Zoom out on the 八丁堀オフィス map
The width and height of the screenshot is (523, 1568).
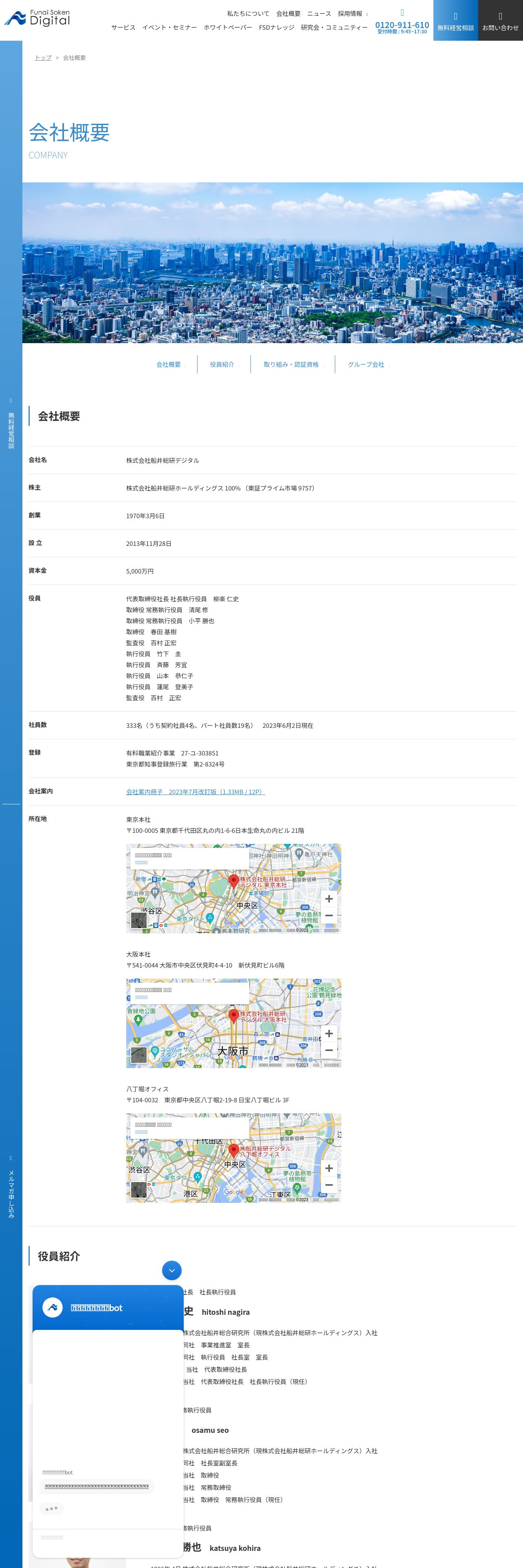coord(329,1185)
